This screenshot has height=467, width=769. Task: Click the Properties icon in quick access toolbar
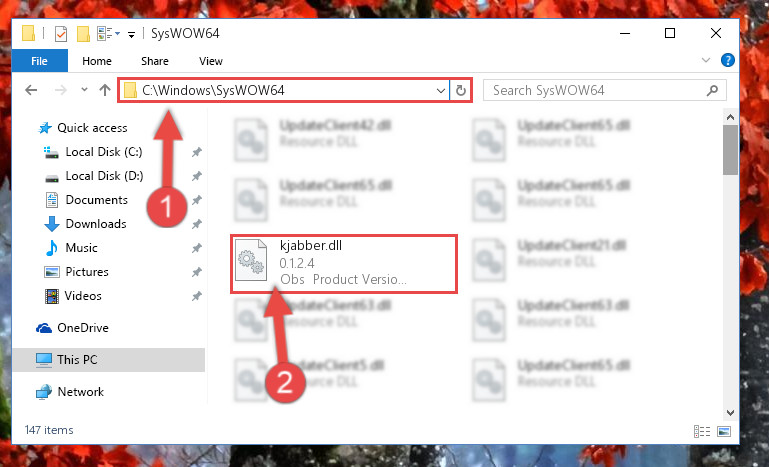tap(61, 34)
